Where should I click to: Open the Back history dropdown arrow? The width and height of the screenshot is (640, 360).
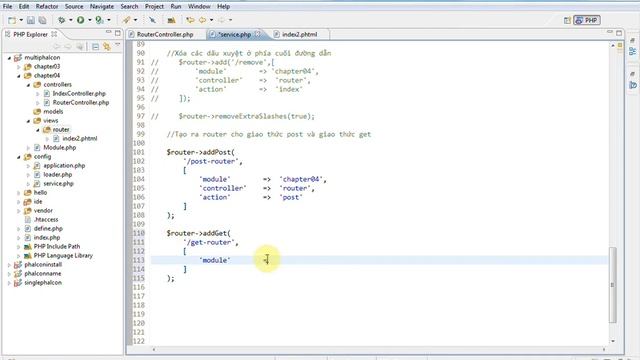(211, 20)
